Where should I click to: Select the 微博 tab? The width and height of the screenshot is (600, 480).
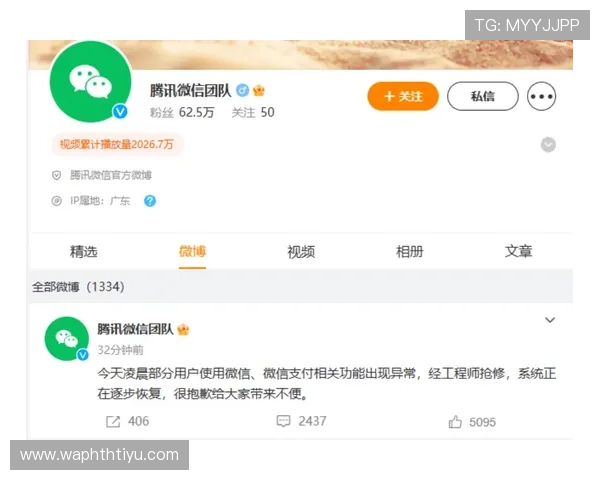192,251
